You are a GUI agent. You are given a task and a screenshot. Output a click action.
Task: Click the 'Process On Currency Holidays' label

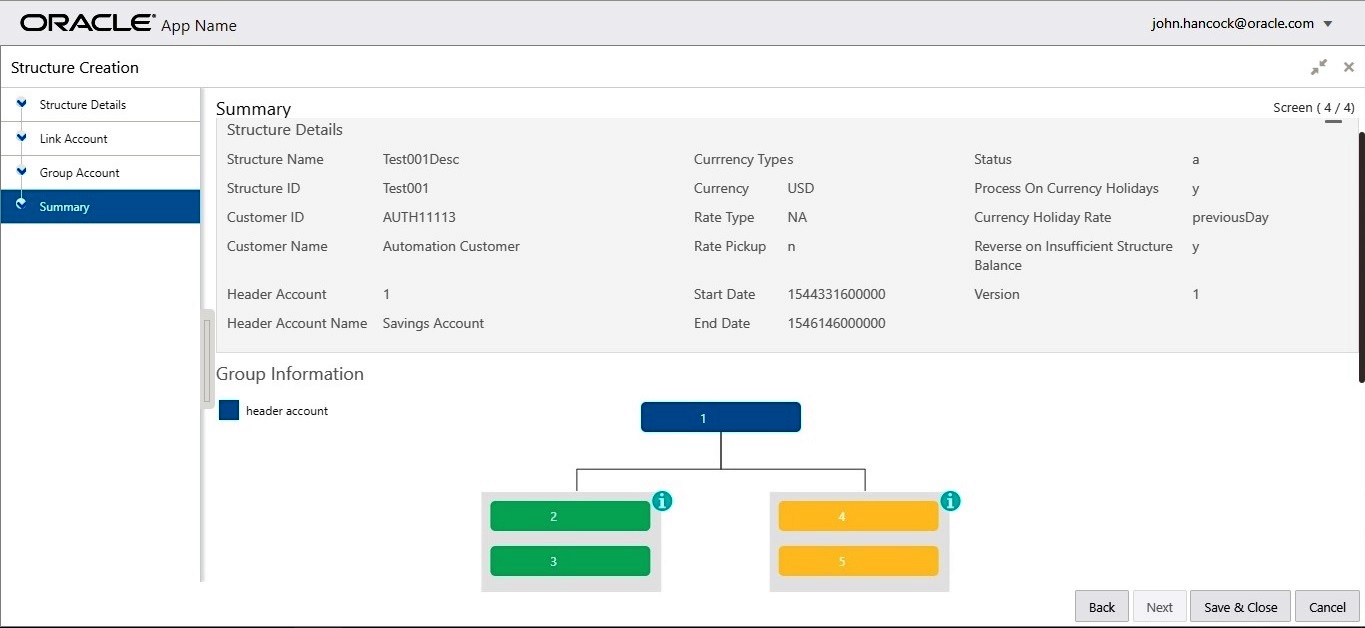[1066, 188]
